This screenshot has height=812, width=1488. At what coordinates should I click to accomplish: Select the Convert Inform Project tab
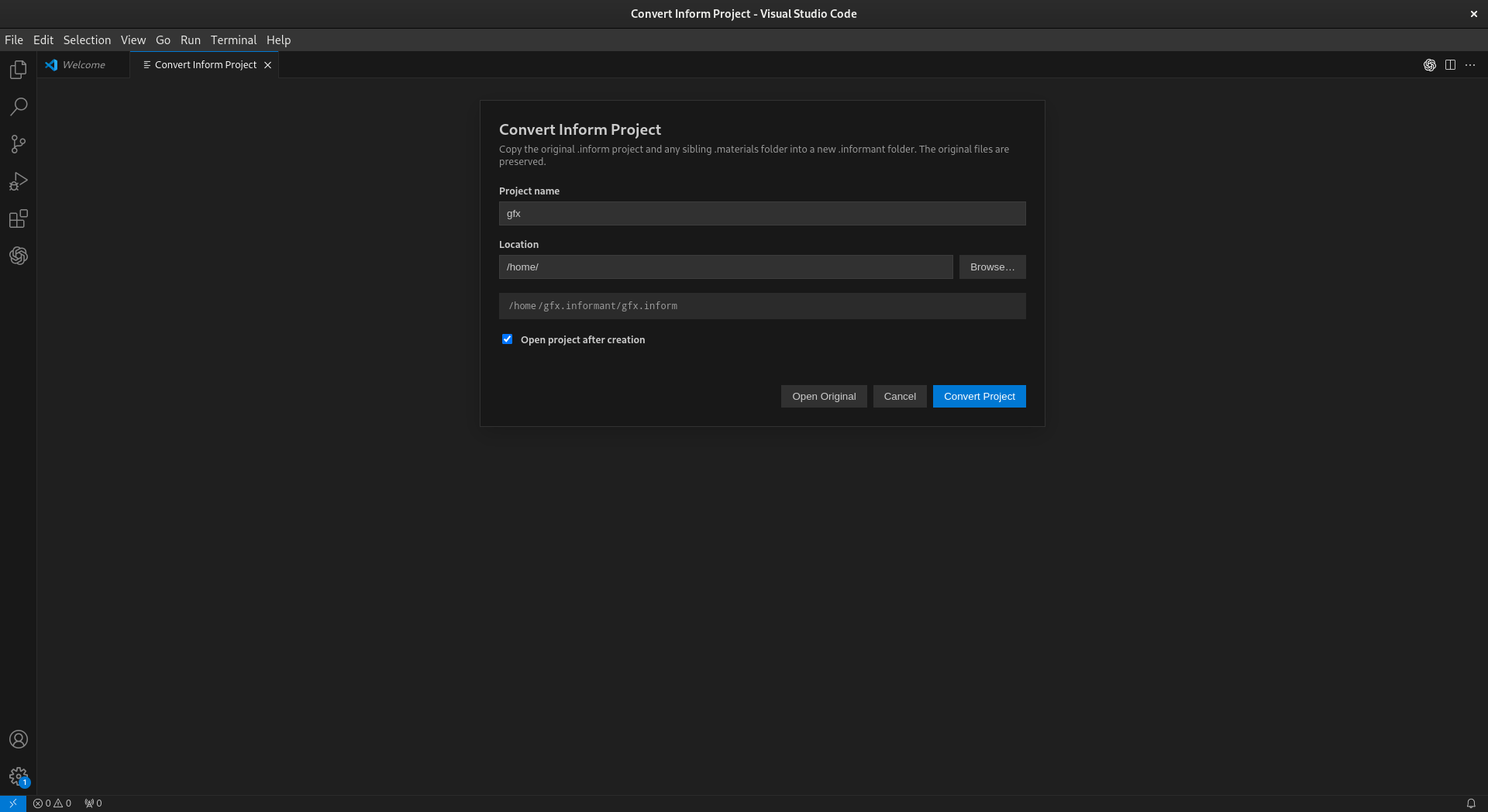coord(205,65)
